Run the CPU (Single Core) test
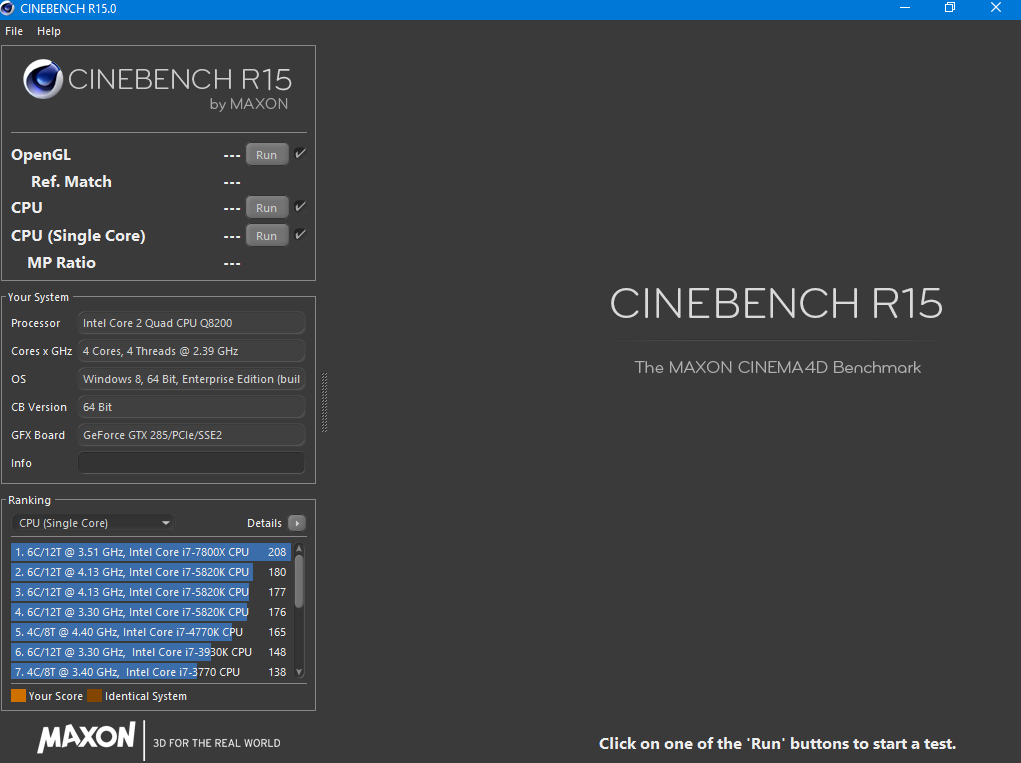This screenshot has height=763, width=1021. point(266,236)
